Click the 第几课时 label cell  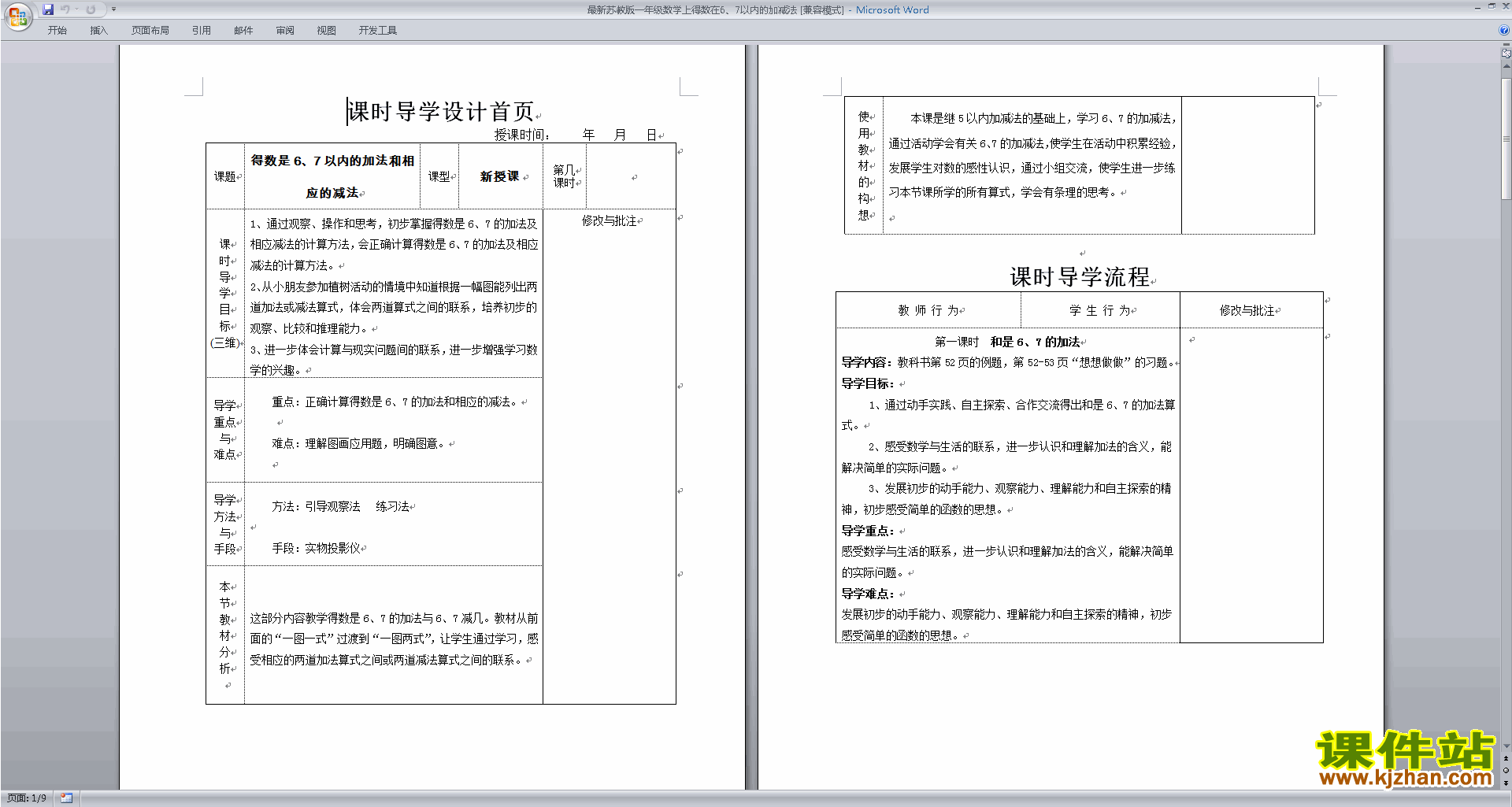click(564, 176)
